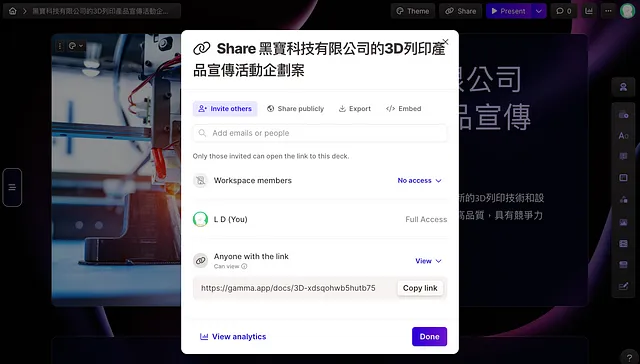
Task: Click the three-dot more options icon
Action: point(608,11)
